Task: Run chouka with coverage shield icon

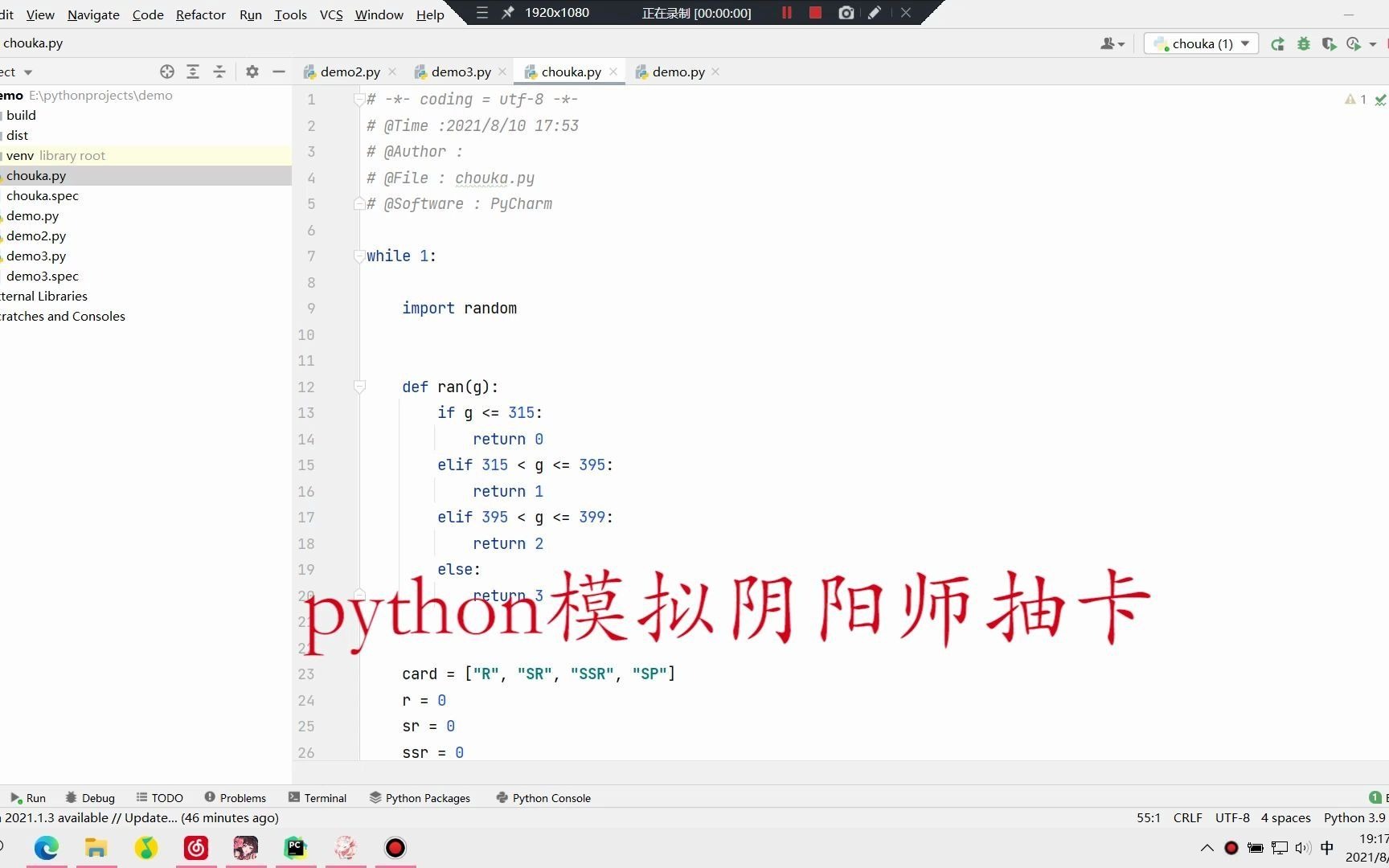Action: [x=1330, y=43]
